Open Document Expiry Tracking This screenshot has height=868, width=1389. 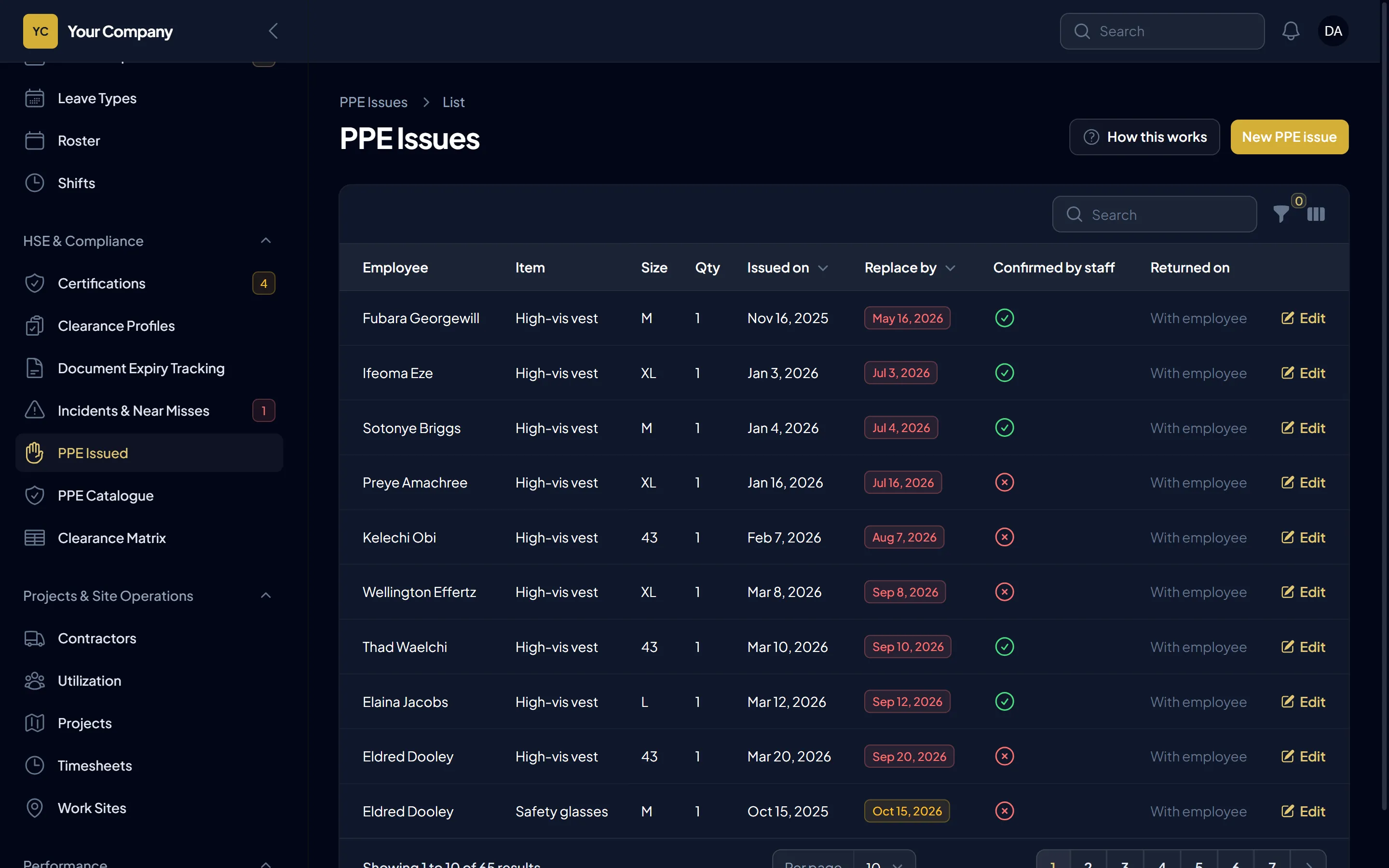click(149, 368)
